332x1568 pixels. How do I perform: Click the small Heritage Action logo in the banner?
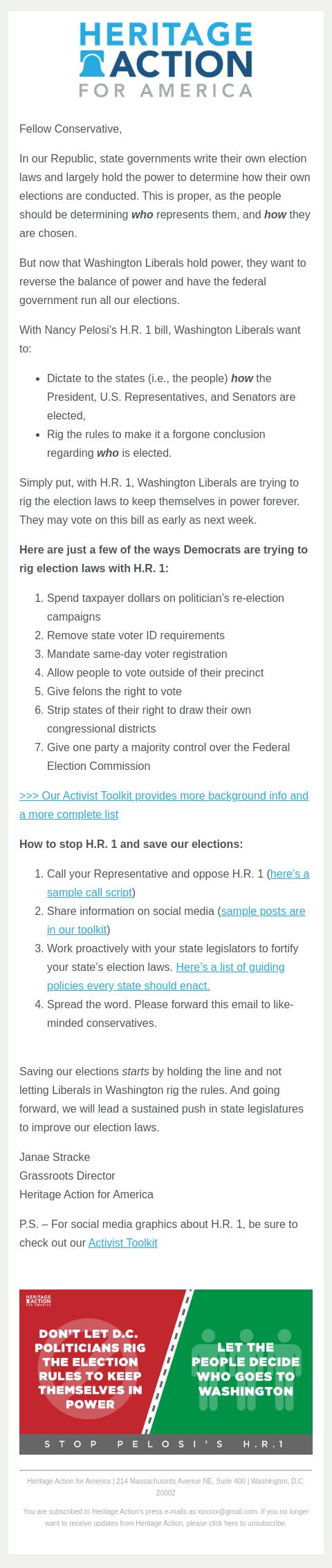(x=38, y=1301)
